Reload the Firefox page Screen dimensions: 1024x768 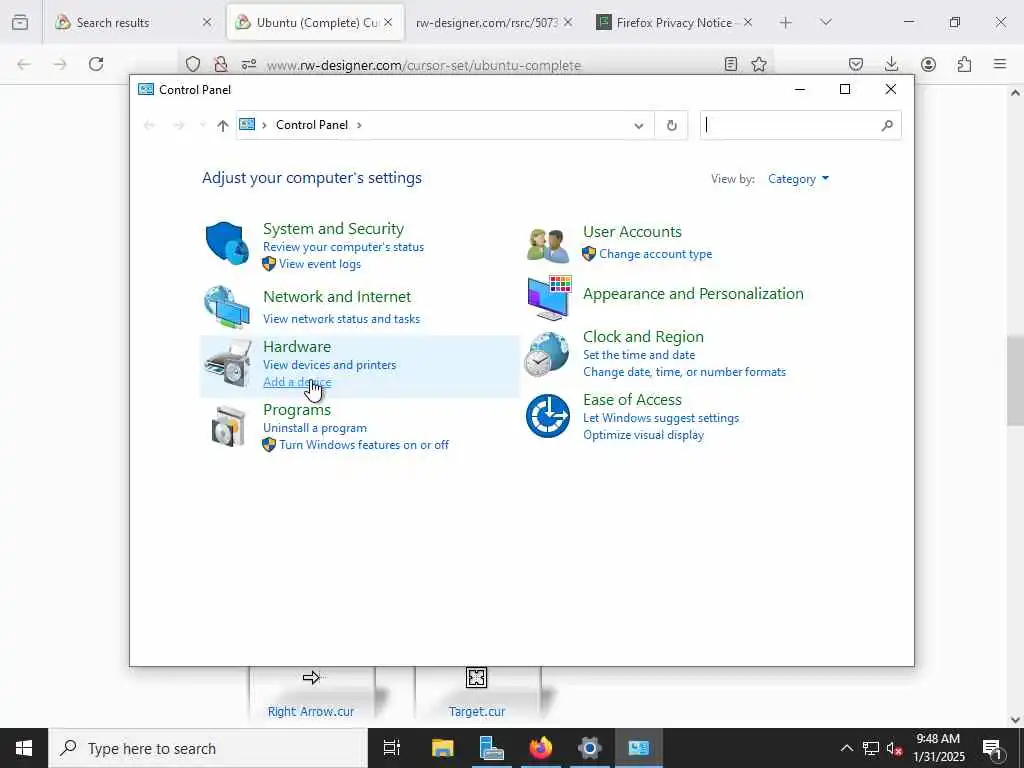[96, 64]
